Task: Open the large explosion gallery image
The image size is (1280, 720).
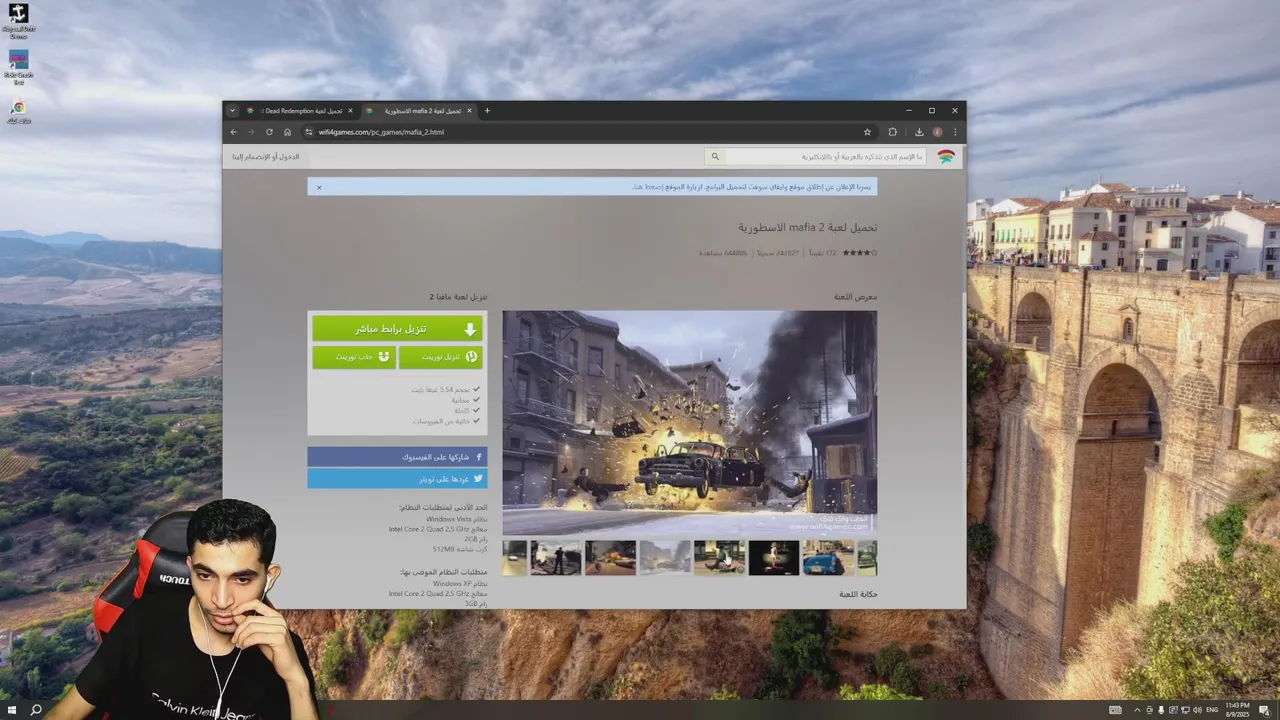Action: click(x=689, y=422)
